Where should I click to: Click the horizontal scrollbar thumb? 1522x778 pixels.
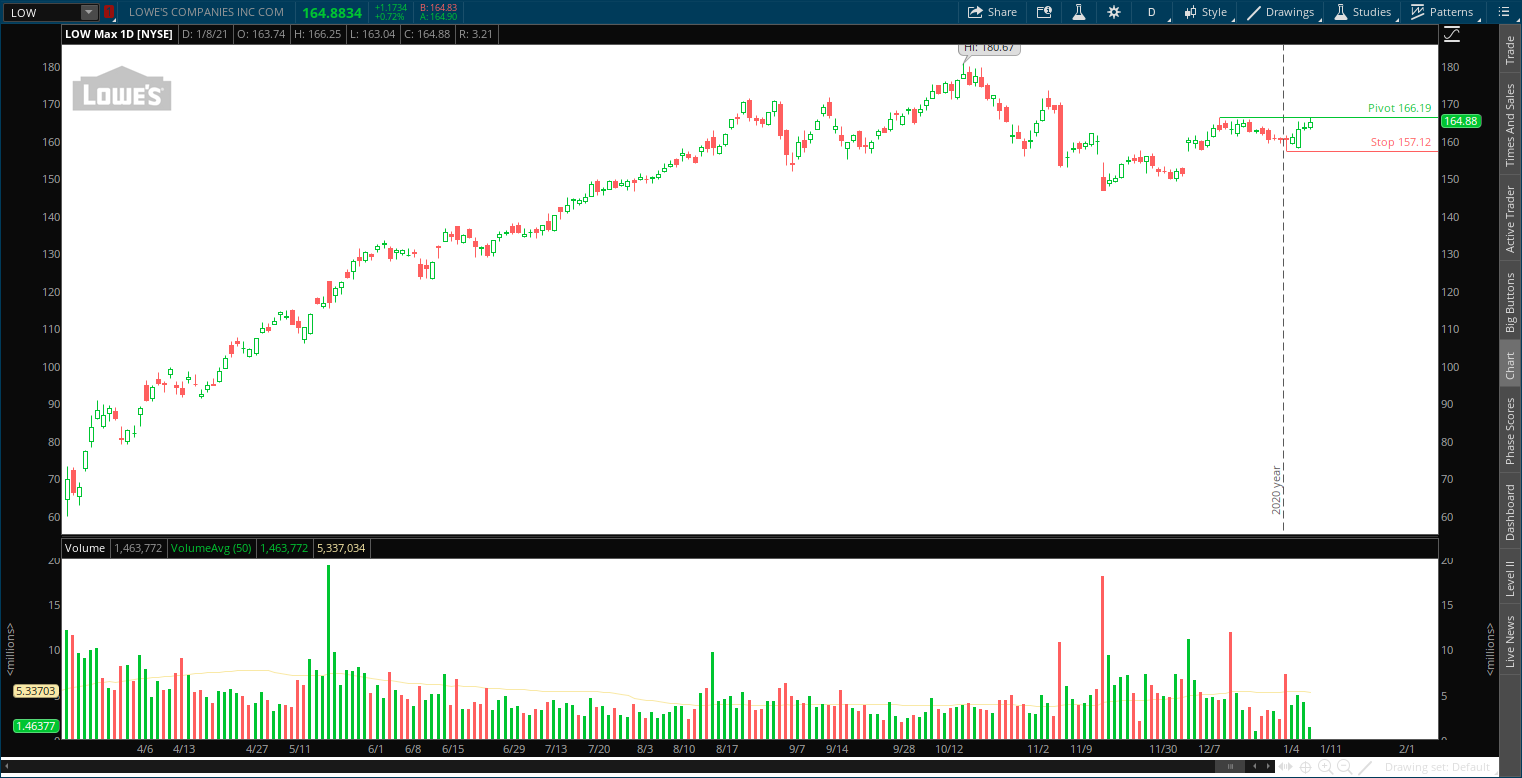click(1230, 767)
